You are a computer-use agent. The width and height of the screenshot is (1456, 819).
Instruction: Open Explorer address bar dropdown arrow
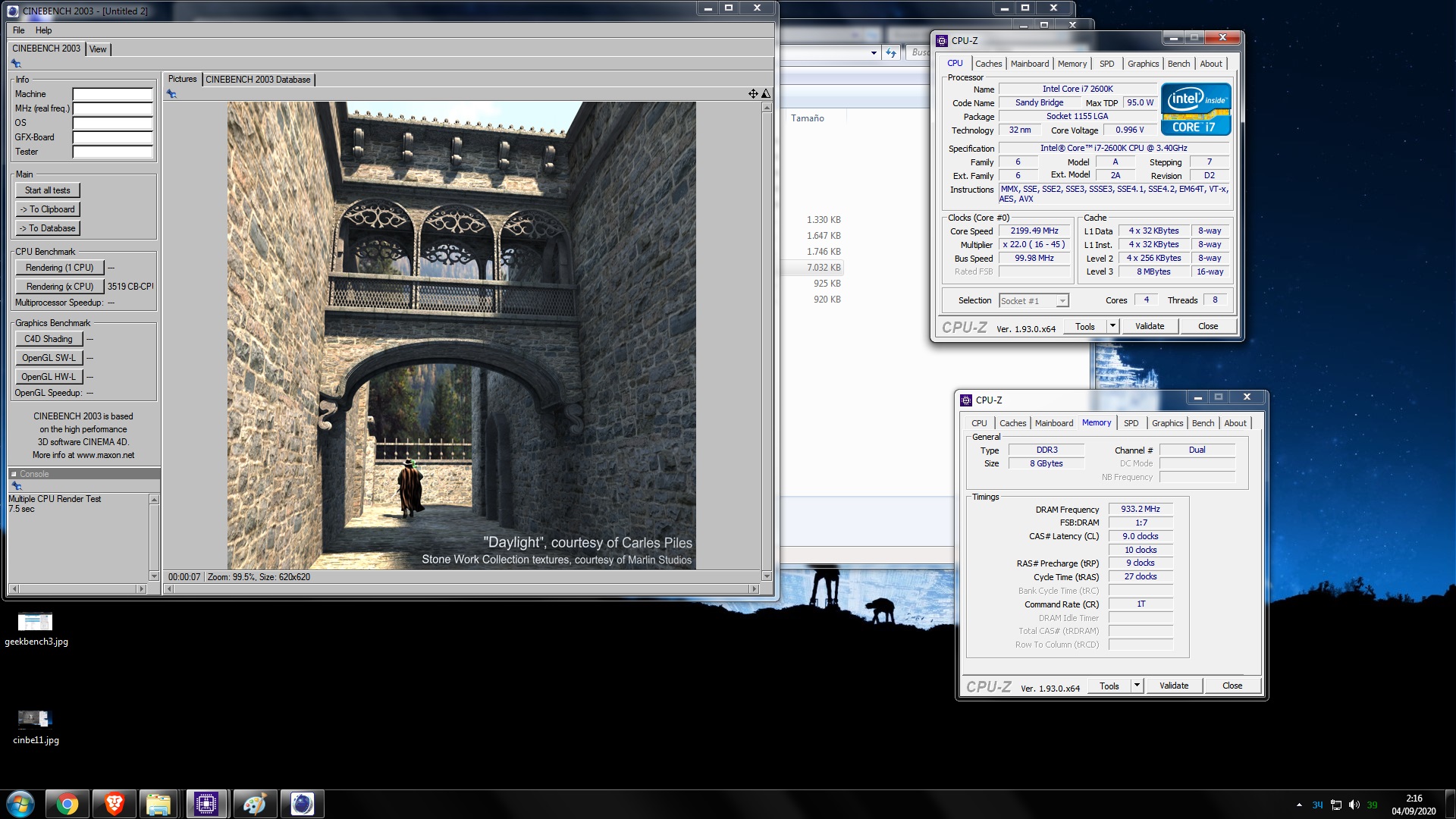[x=874, y=52]
